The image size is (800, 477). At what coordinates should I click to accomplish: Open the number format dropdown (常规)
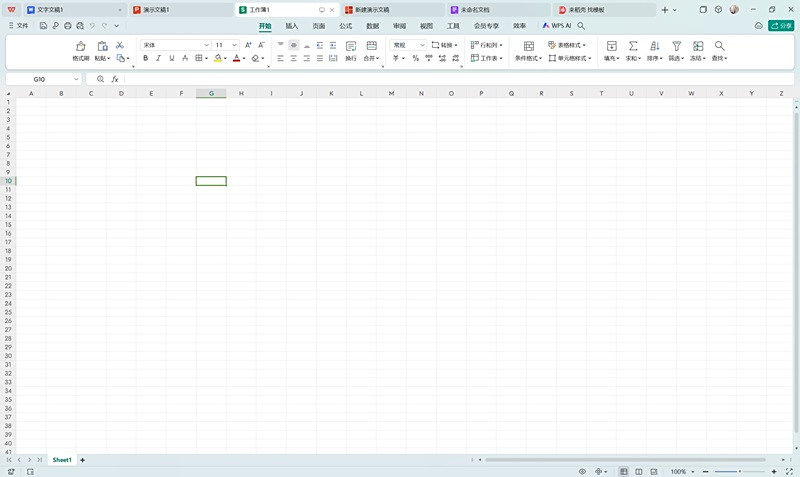point(422,45)
